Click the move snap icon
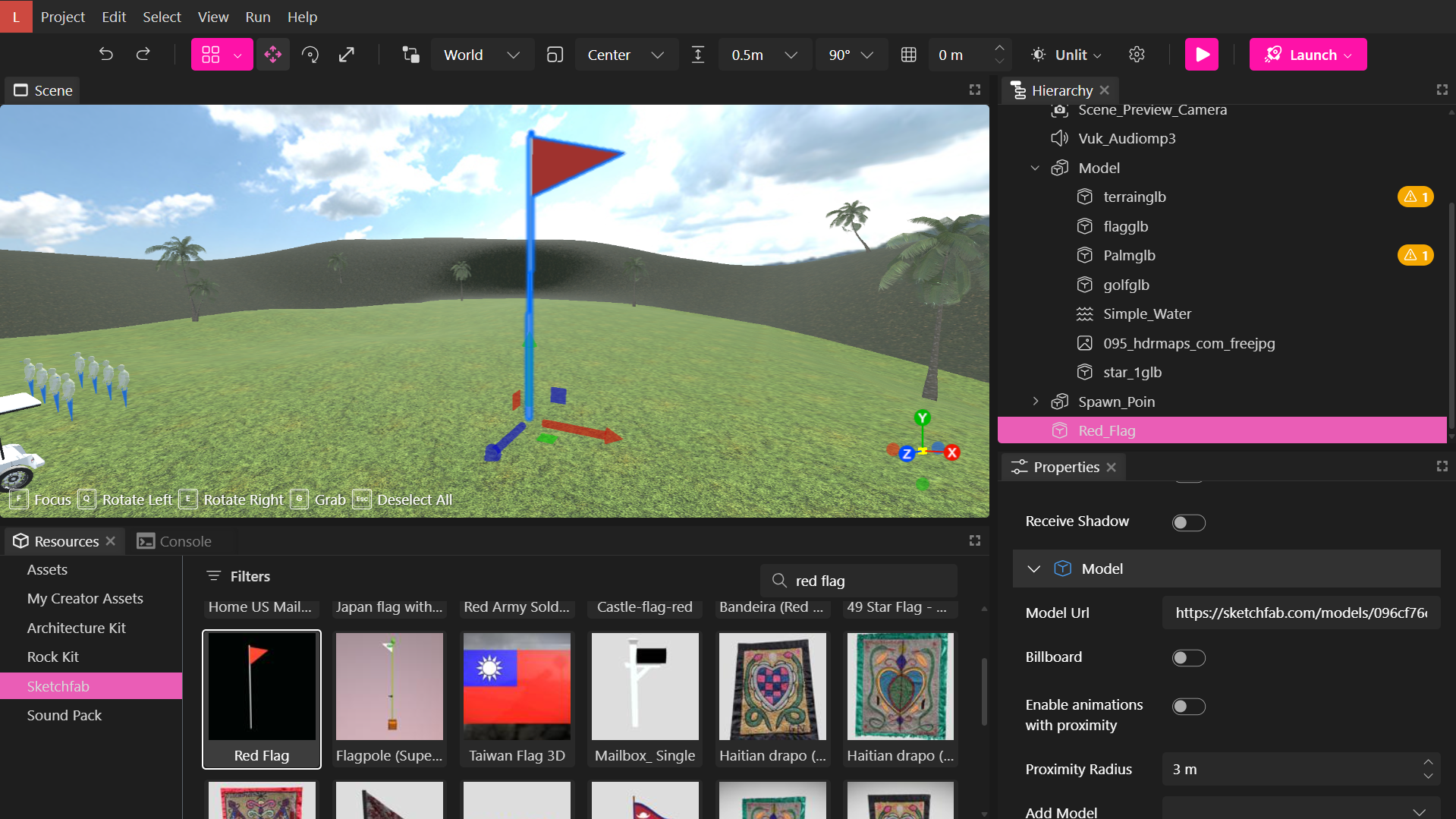The image size is (1456, 819). pos(698,55)
